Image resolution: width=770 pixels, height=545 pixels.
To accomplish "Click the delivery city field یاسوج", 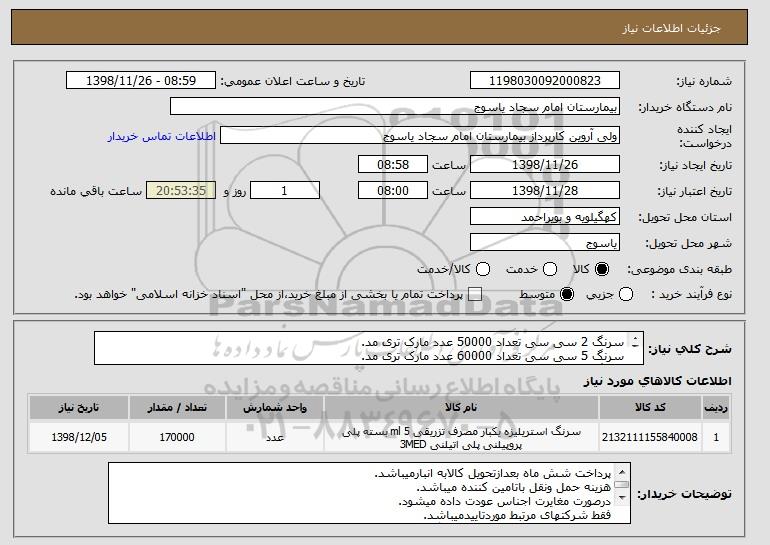I will (545, 243).
